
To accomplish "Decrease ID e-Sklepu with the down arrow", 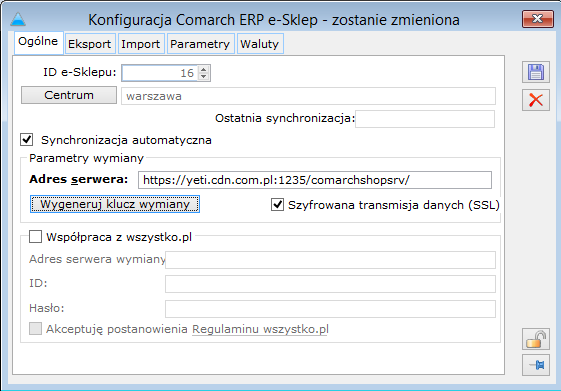I will pos(204,77).
